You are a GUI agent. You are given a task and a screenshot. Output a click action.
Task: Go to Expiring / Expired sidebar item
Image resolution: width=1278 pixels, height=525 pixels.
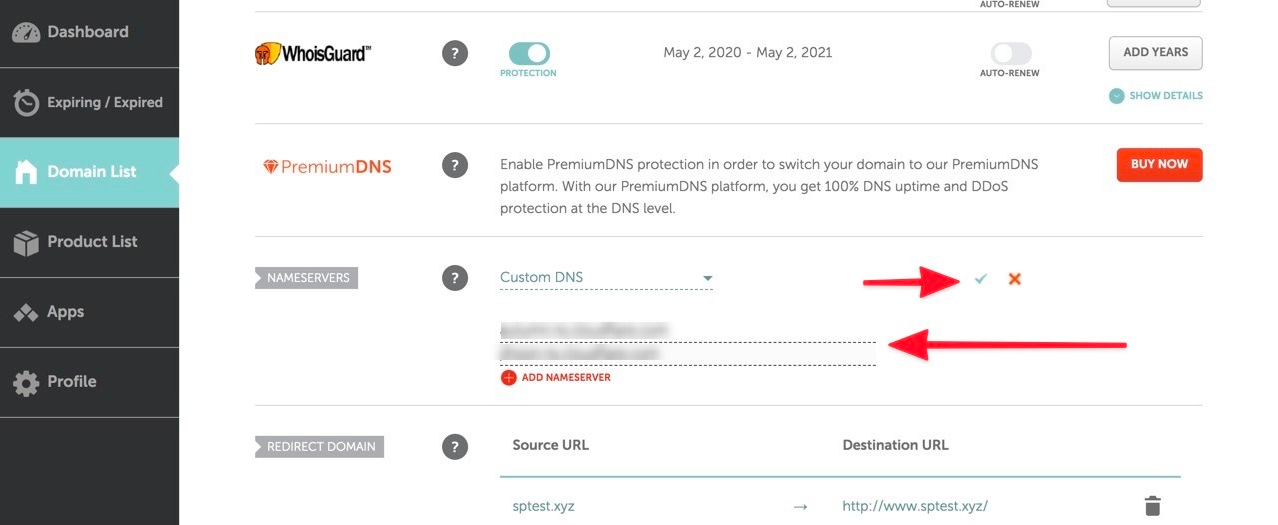point(89,102)
